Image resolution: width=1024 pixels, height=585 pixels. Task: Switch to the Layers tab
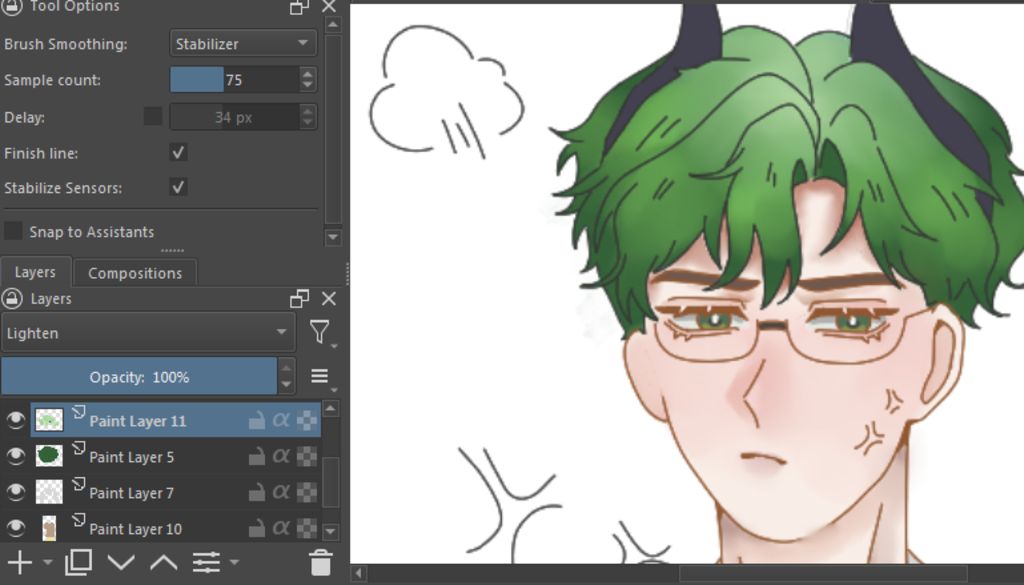[35, 272]
